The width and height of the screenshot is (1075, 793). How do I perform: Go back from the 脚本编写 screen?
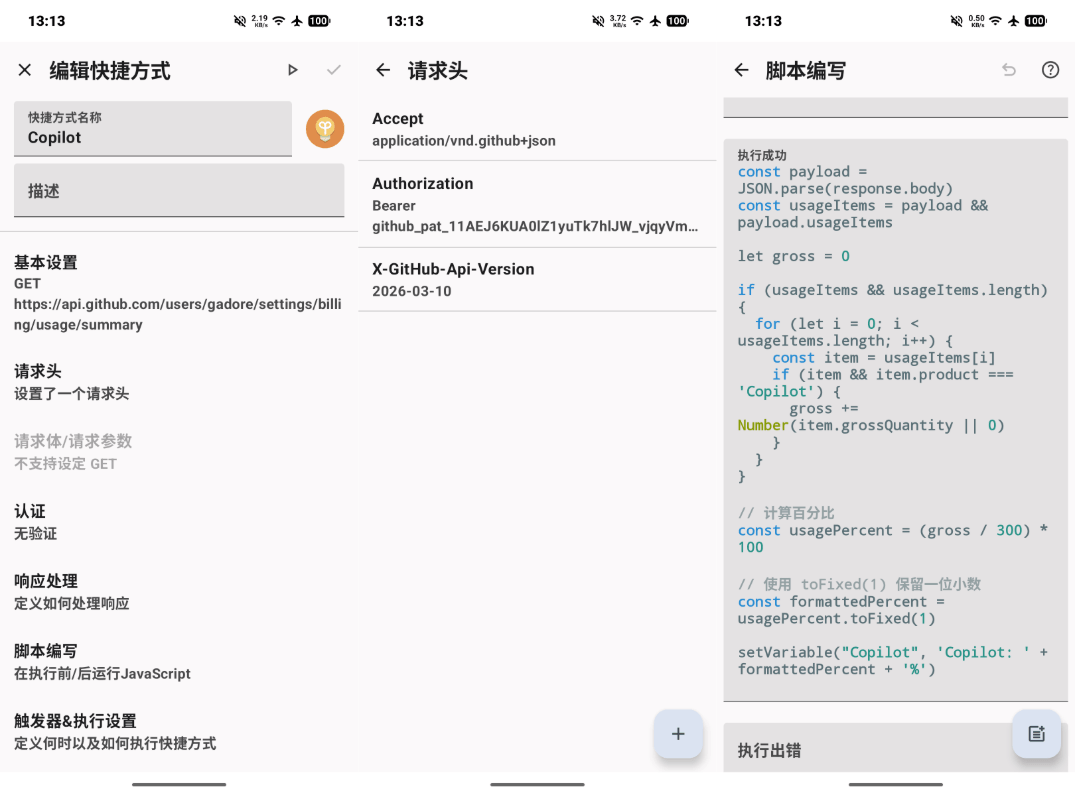coord(741,70)
